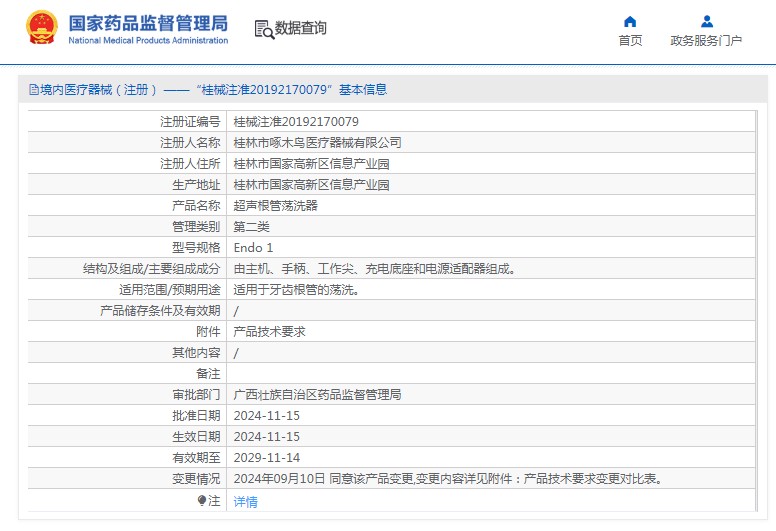The image size is (776, 531).
Task: Click the home icon above 首页
Action: pos(630,21)
